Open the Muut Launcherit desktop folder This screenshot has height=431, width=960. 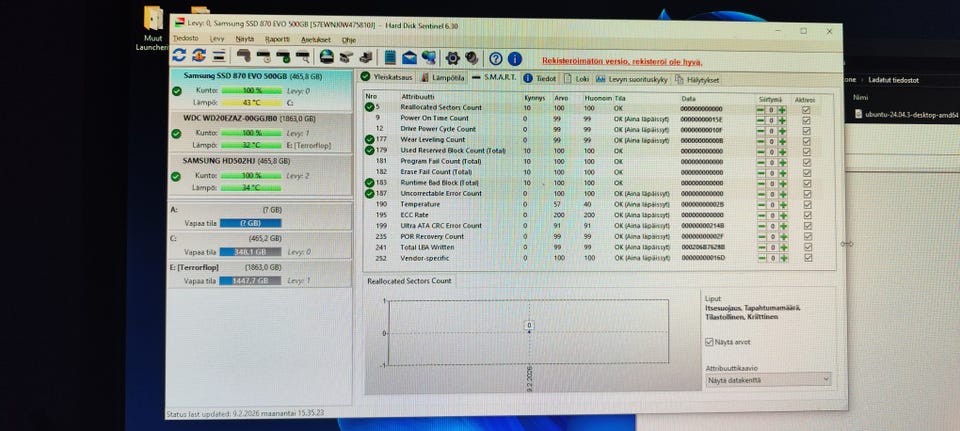click(152, 28)
